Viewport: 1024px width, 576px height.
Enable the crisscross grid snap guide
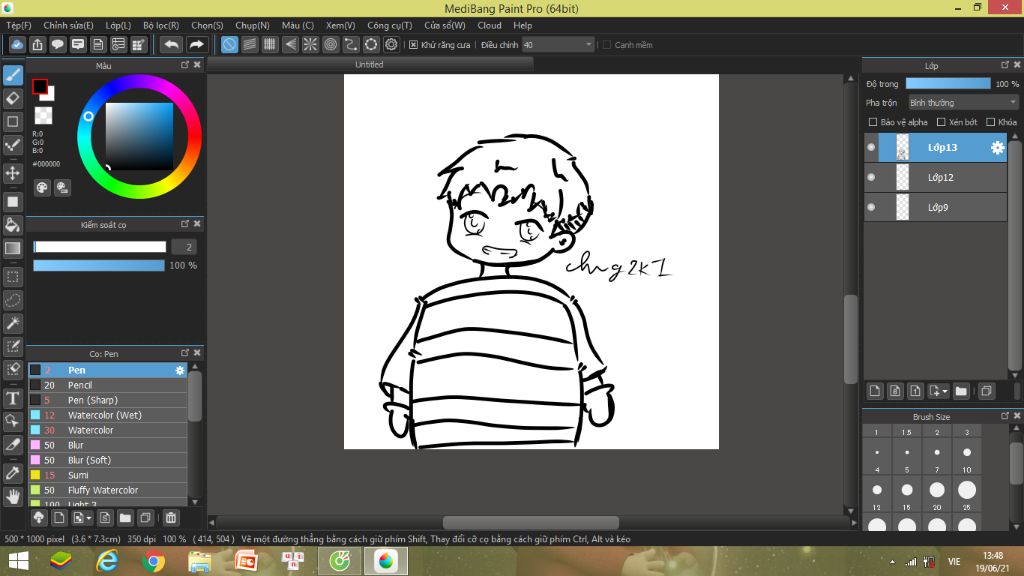270,44
